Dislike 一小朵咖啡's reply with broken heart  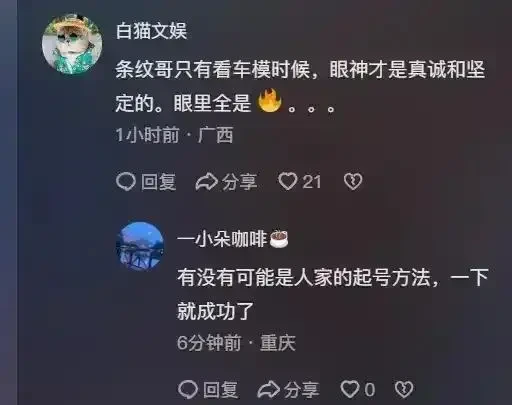coord(404,389)
